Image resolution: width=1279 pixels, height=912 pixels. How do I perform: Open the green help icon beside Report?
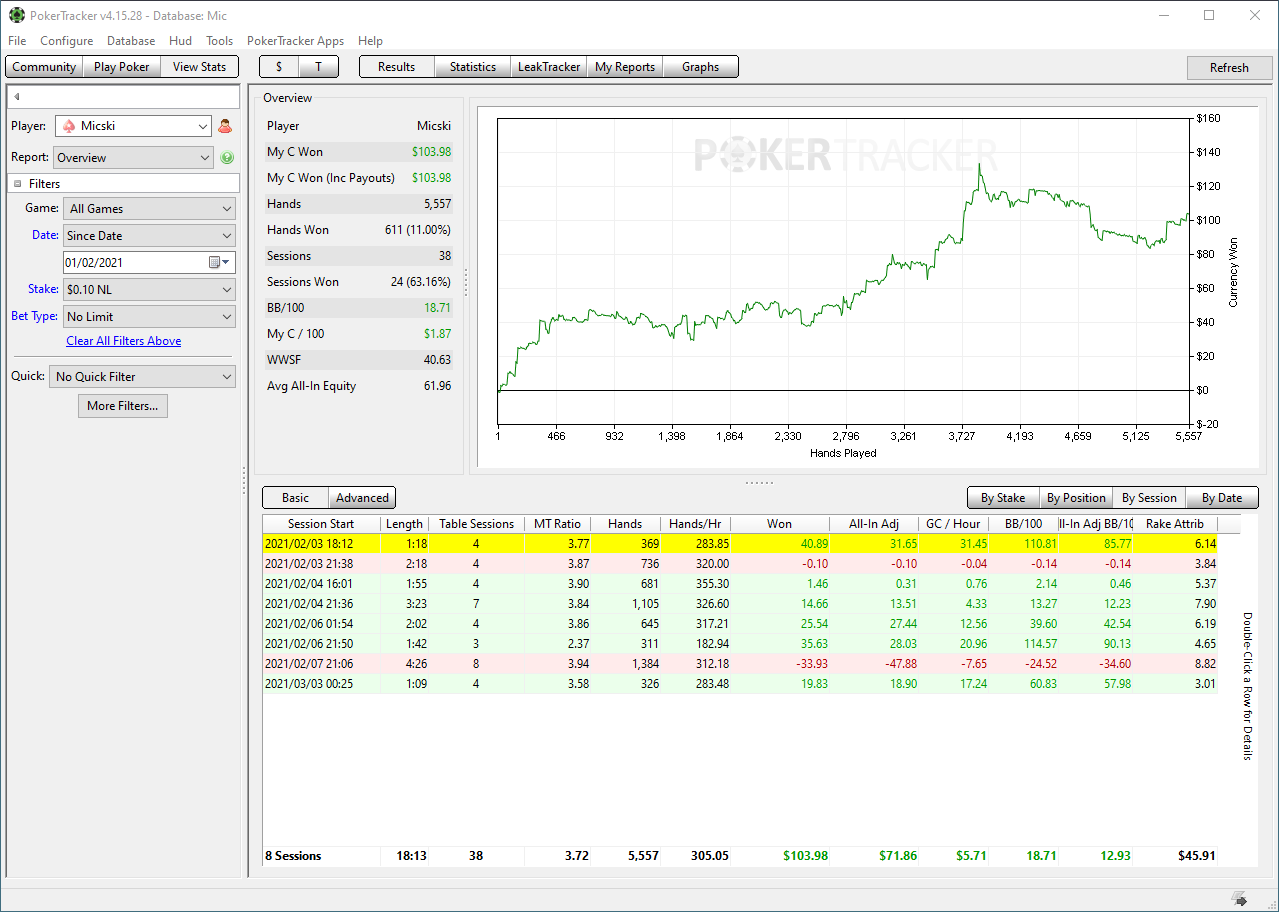coord(227,158)
